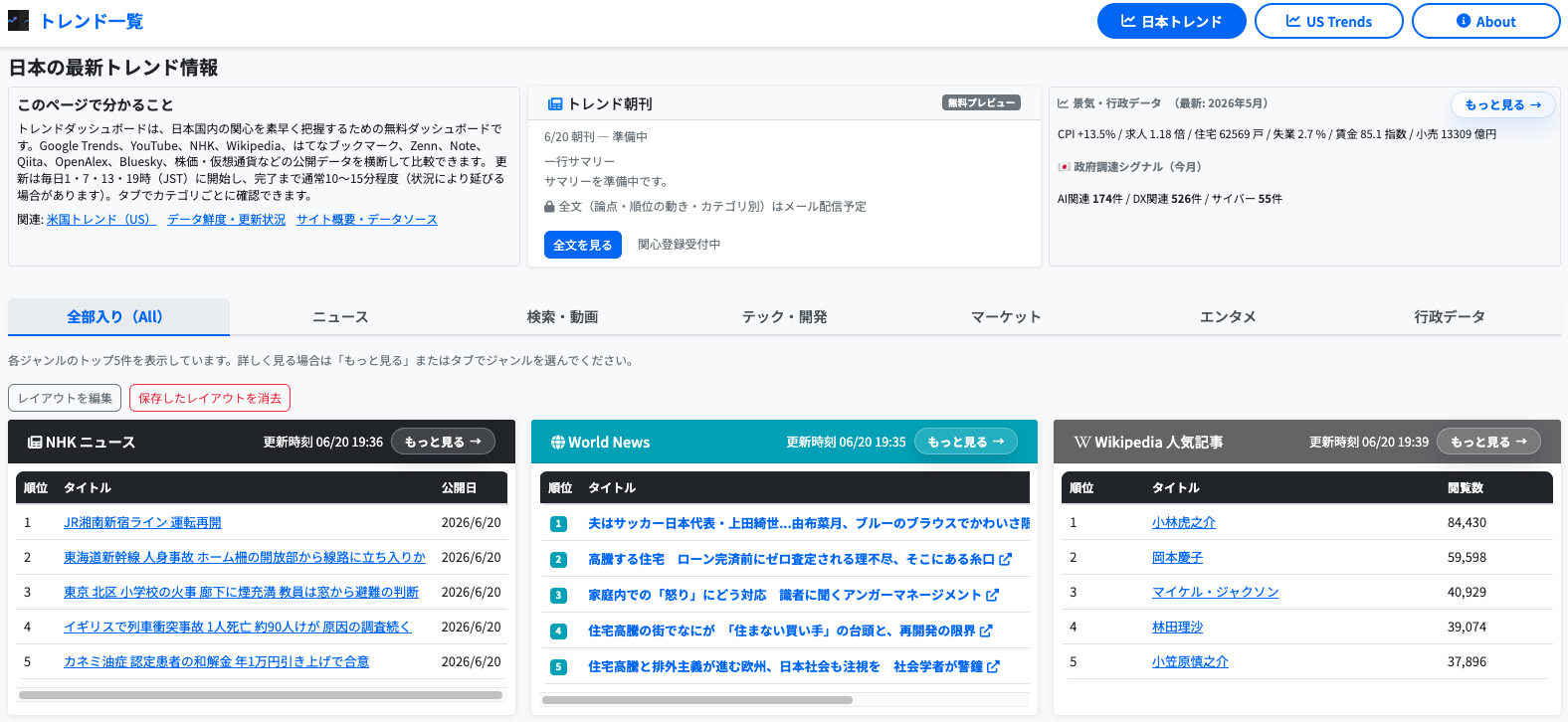Open Wikipedia article 岡本慶子
Screen dimensions: 1568x722
click(1178, 558)
